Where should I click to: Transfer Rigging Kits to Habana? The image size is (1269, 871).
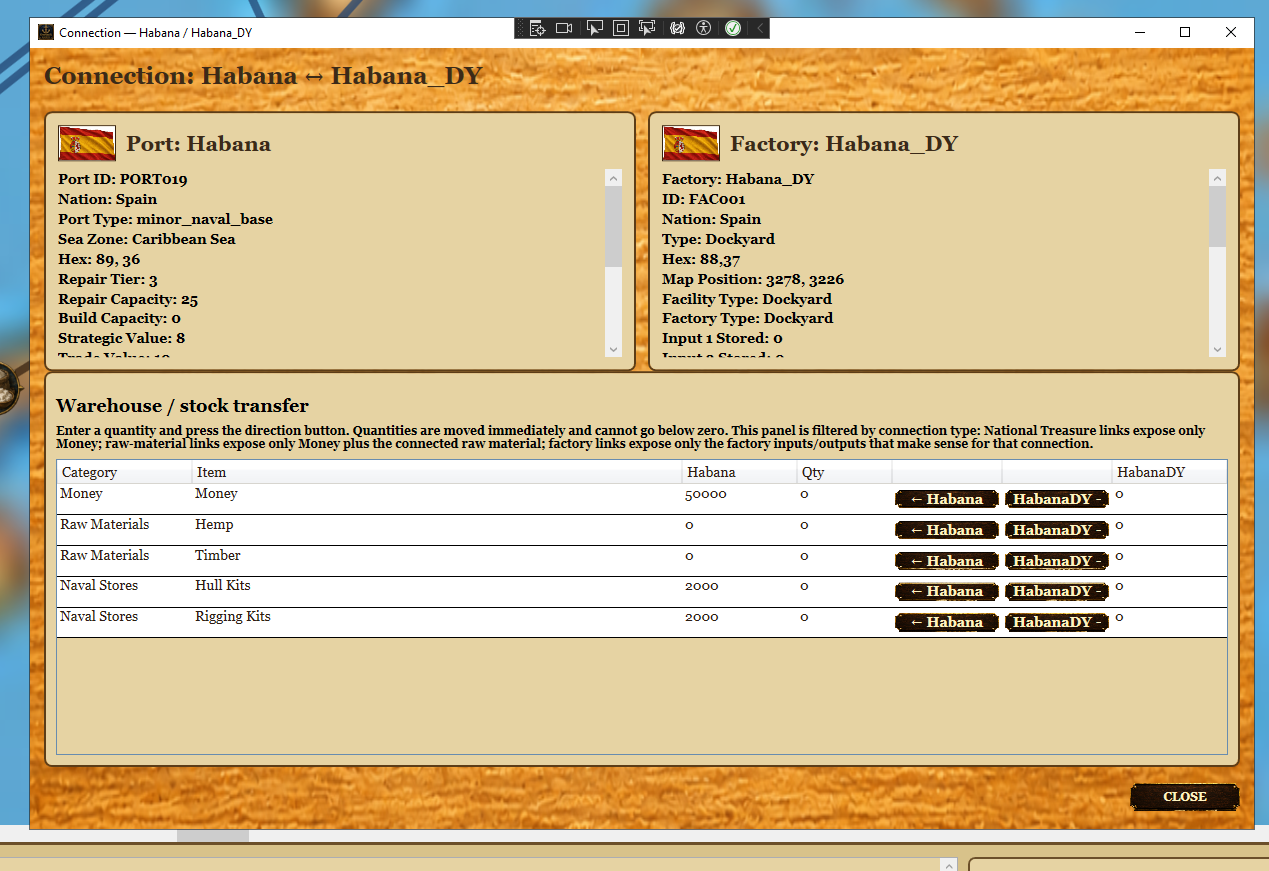tap(946, 622)
